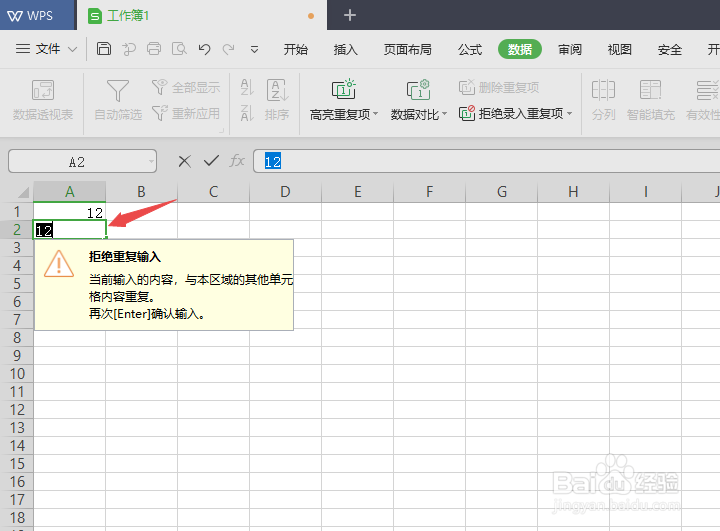Click the Redo arrow icon

tap(229, 49)
